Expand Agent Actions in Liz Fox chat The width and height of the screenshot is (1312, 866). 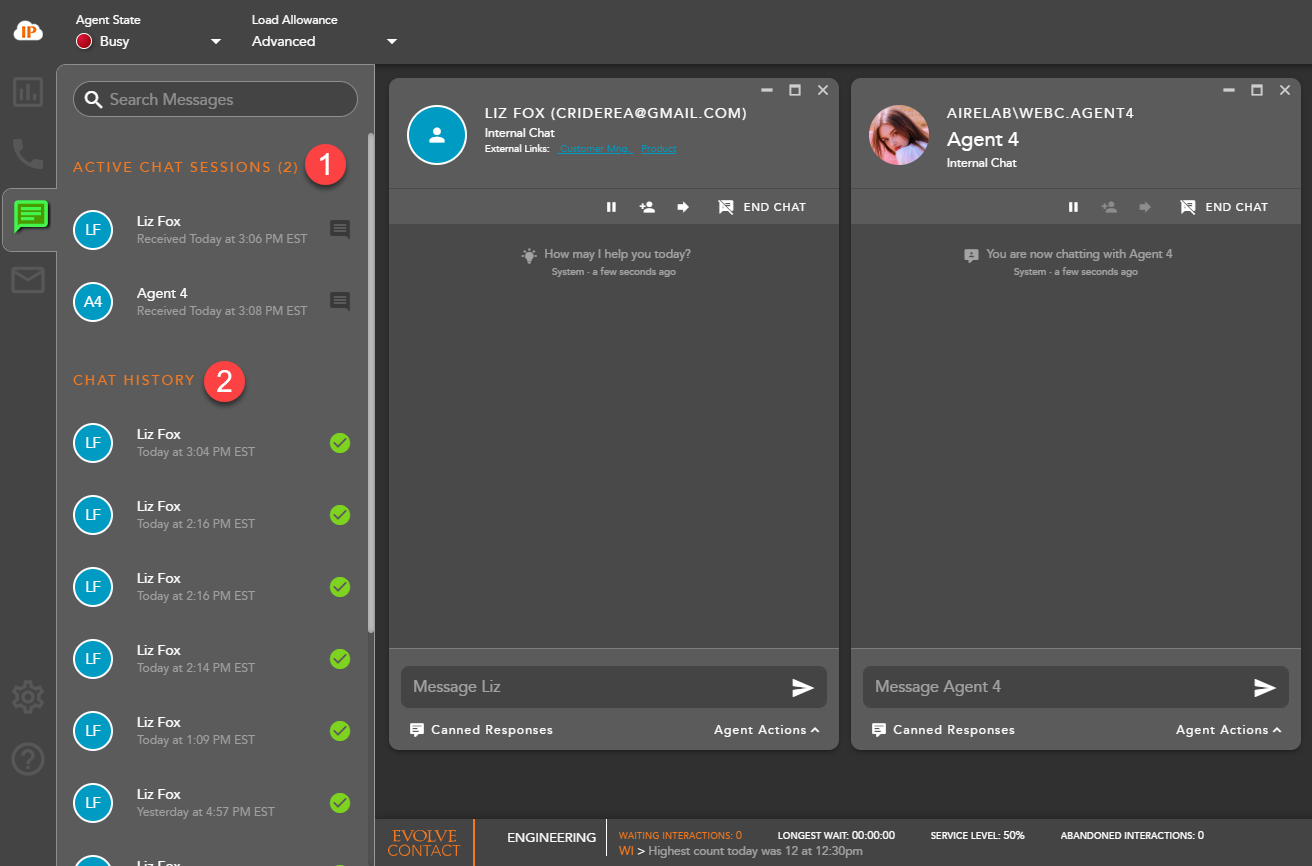tap(766, 730)
